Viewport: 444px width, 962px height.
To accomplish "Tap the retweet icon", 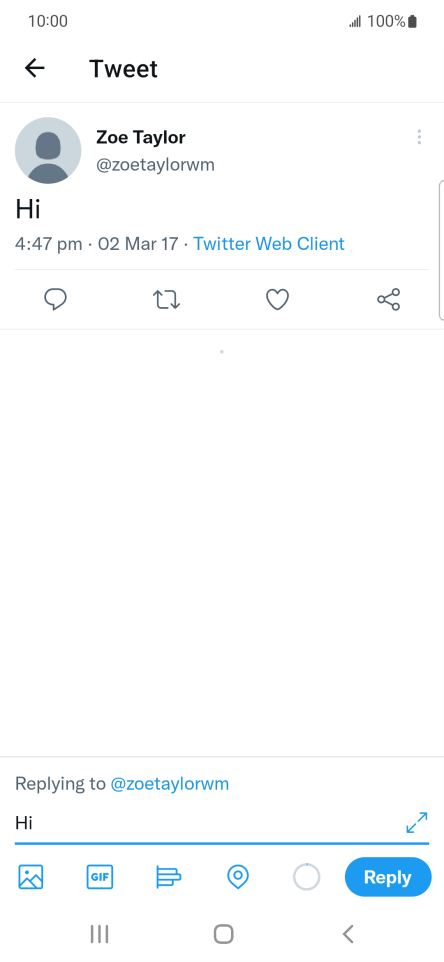I will [166, 299].
